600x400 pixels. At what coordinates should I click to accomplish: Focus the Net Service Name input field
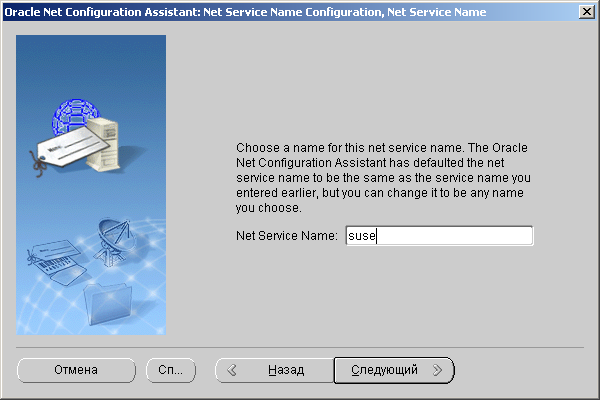pyautogui.click(x=439, y=236)
